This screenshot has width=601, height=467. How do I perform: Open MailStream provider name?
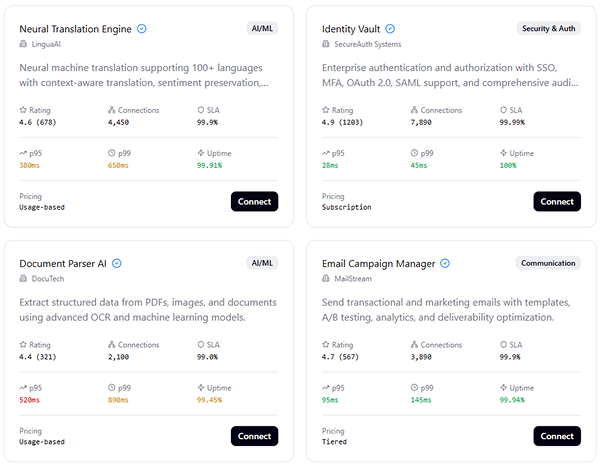tap(353, 279)
